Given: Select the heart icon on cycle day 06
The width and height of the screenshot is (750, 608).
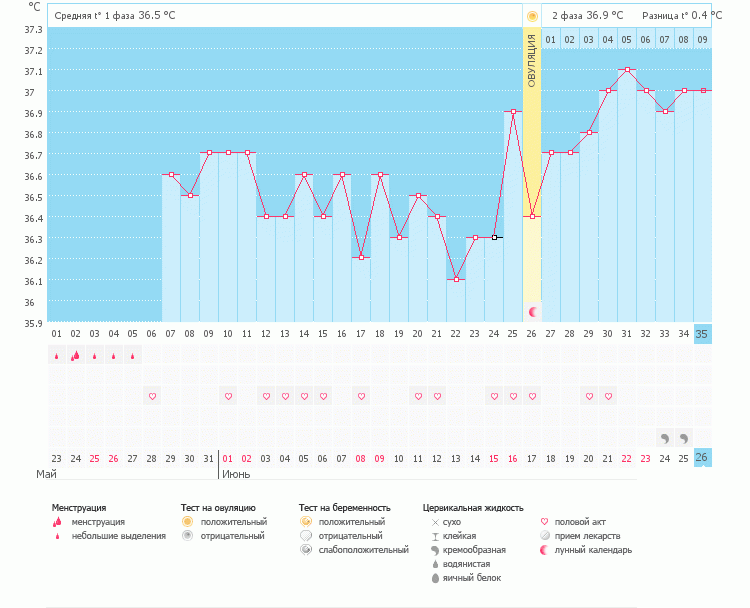Looking at the screenshot, I should tap(152, 397).
